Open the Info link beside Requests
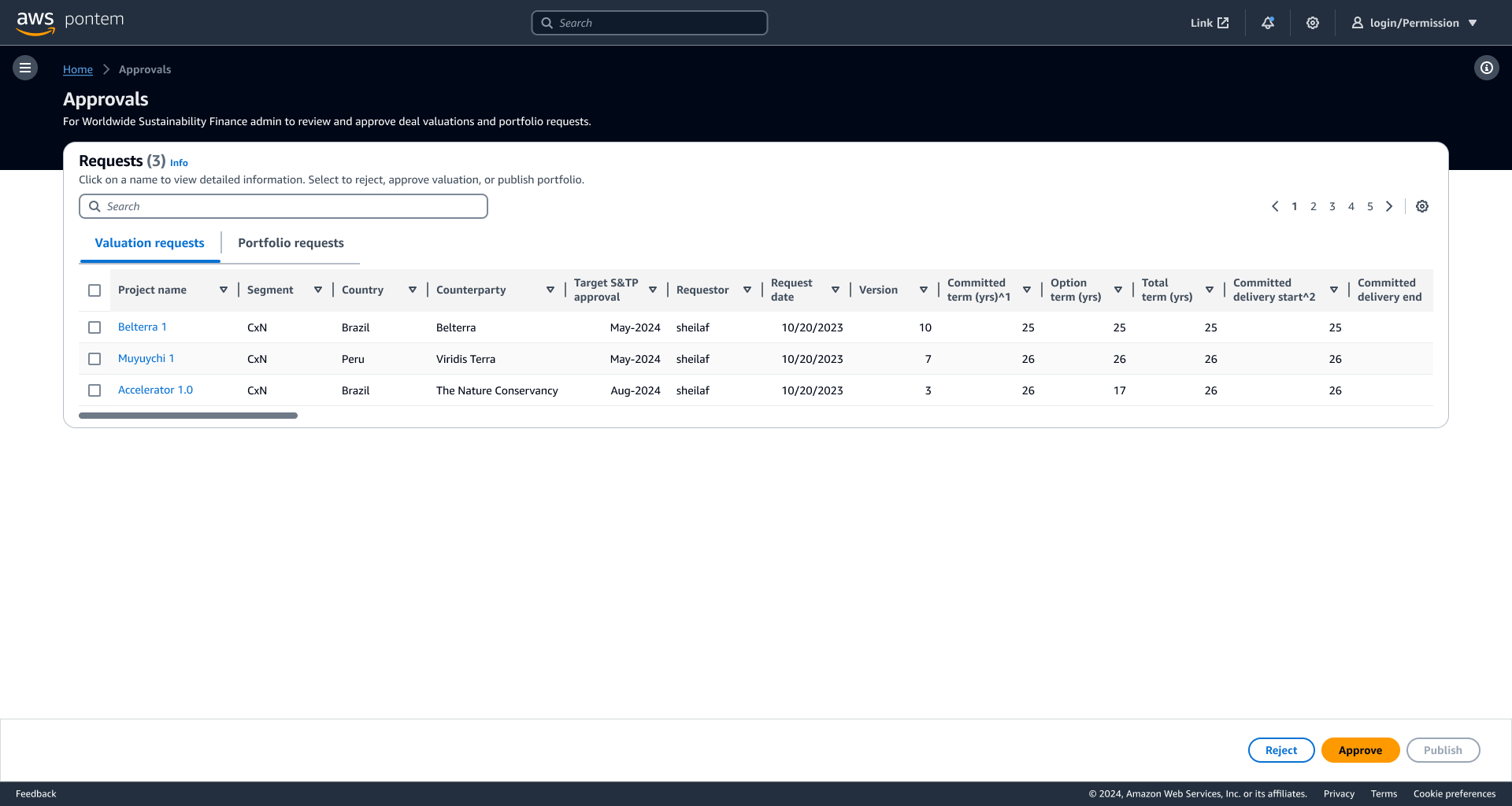1512x806 pixels. coord(179,163)
